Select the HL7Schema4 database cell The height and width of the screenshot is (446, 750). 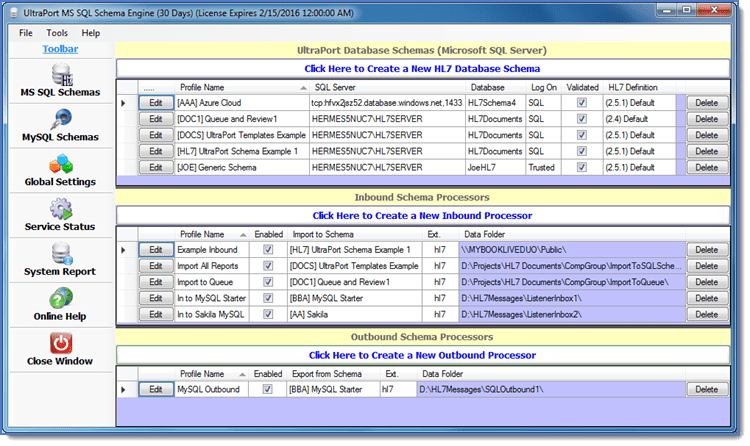(495, 103)
